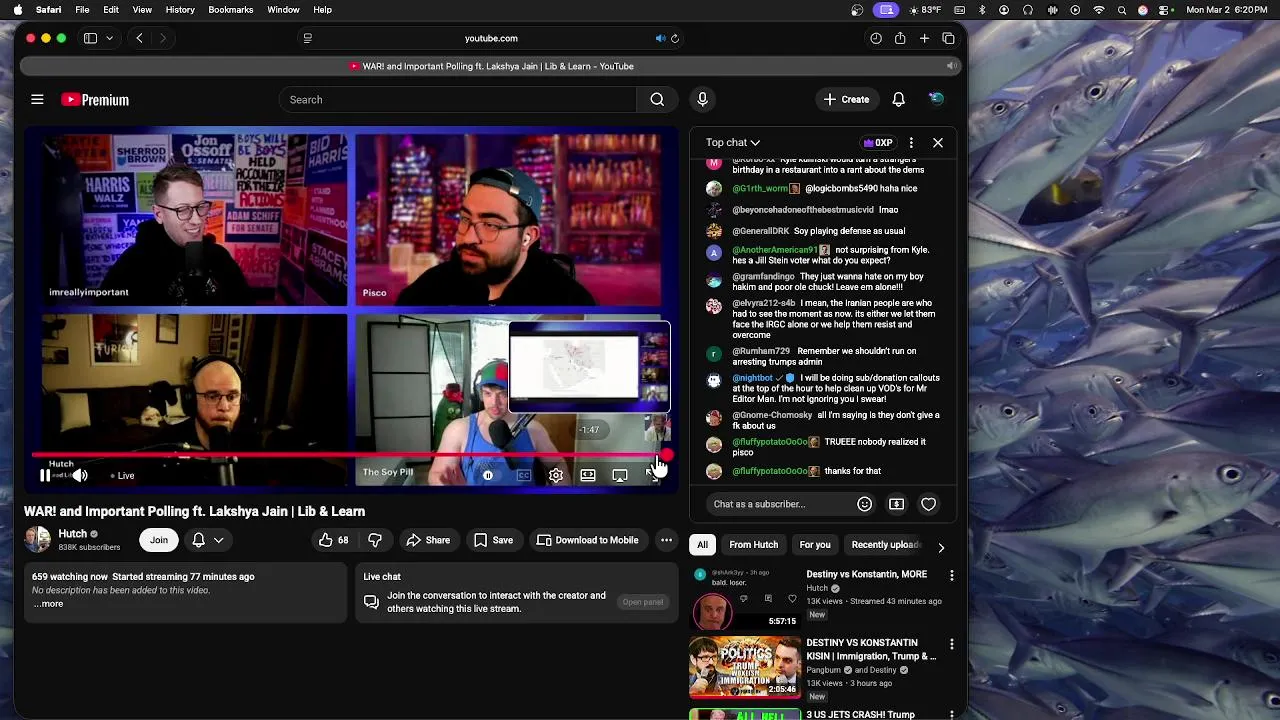
Task: Open channel notification preferences dropdown
Action: (208, 540)
